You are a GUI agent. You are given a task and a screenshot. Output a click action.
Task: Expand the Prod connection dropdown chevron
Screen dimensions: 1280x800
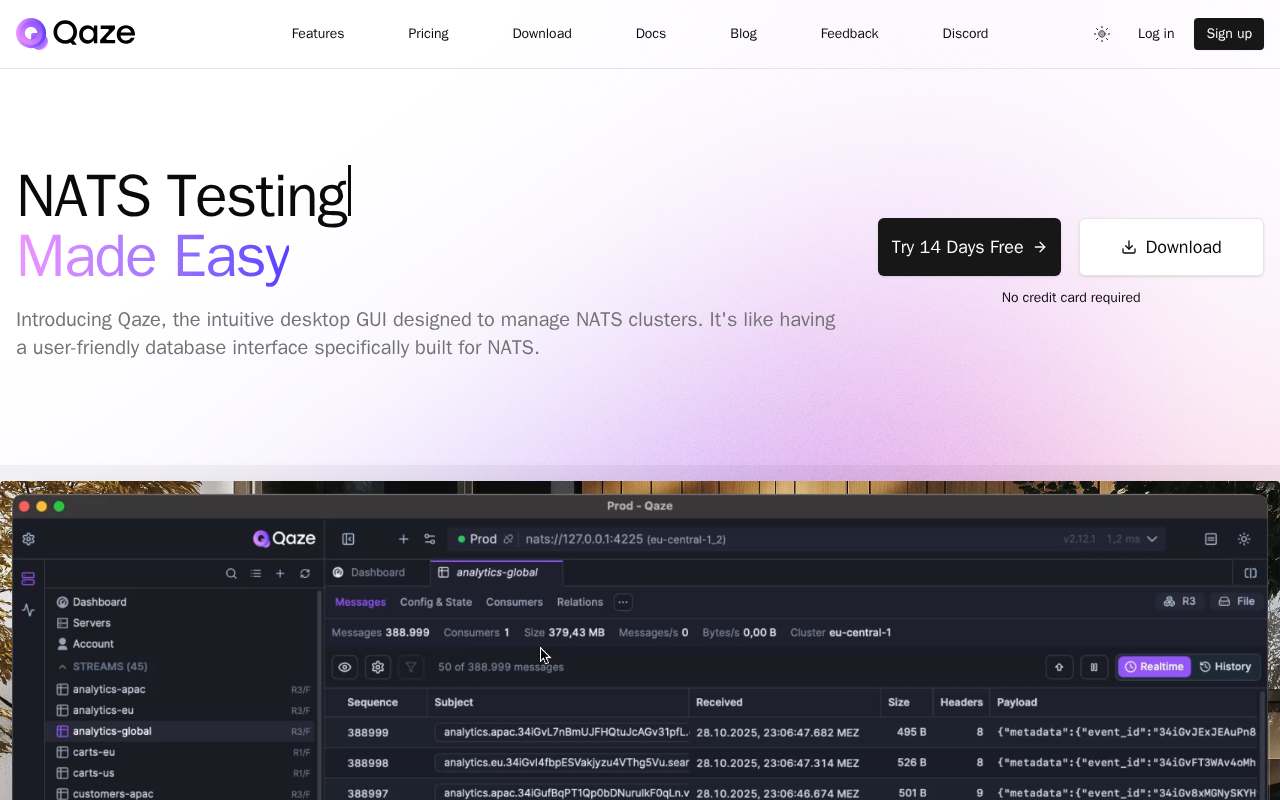pos(1152,539)
